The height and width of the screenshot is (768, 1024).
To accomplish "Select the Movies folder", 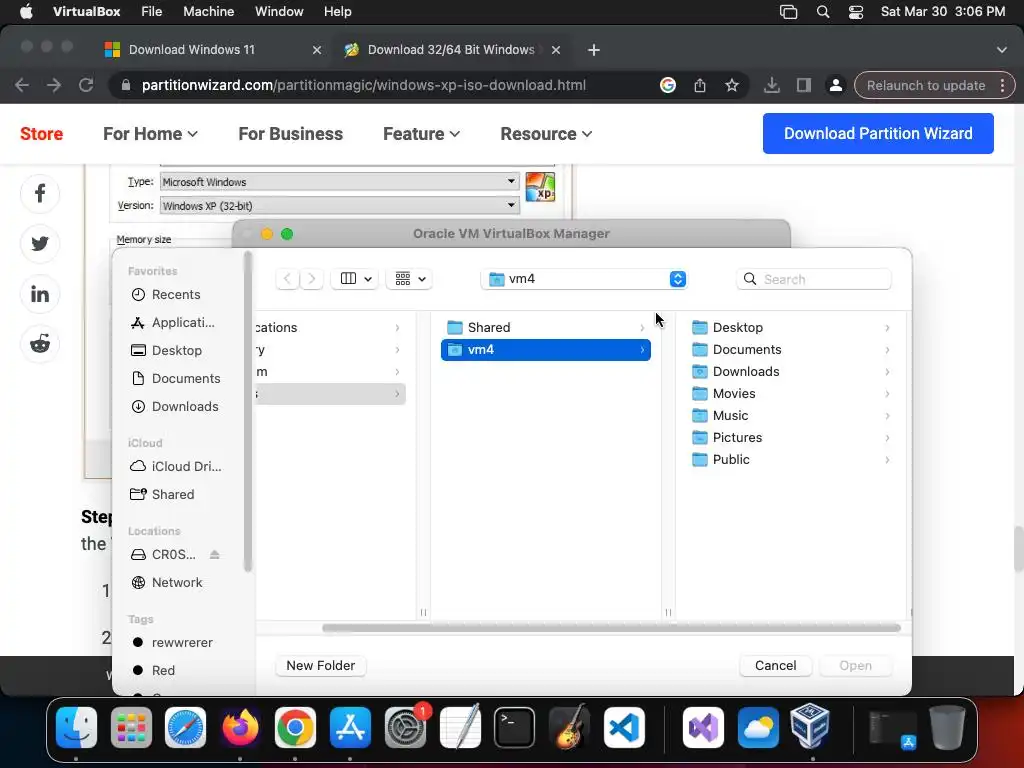I will (792, 393).
